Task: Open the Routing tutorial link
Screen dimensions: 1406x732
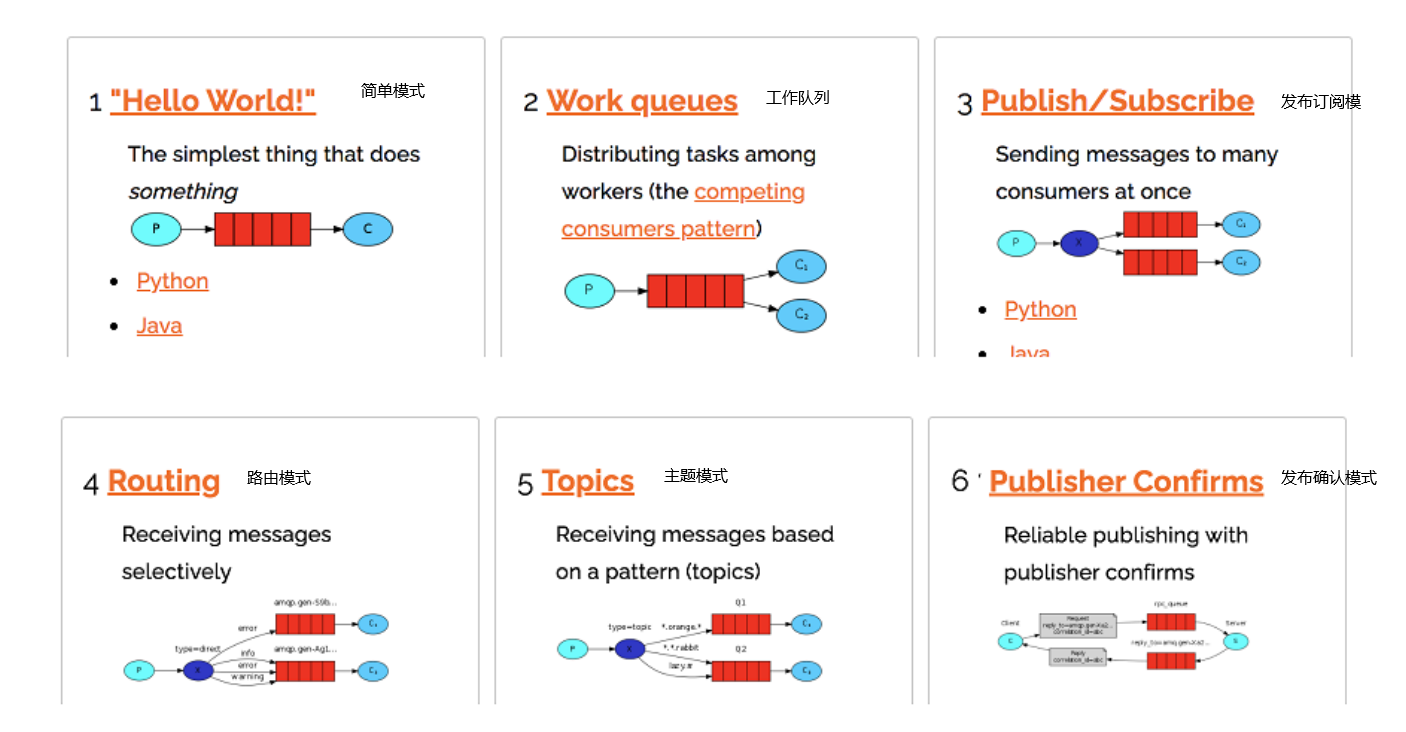Action: pyautogui.click(x=163, y=481)
